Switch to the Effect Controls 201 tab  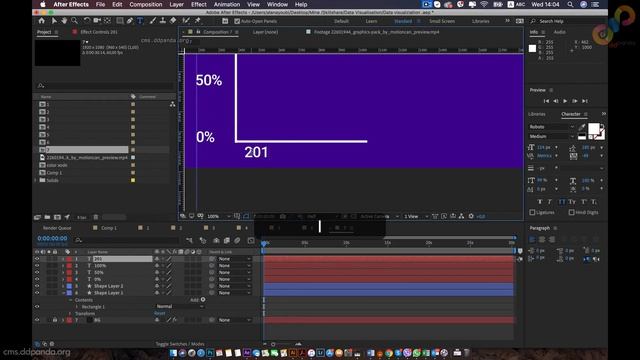coord(99,32)
